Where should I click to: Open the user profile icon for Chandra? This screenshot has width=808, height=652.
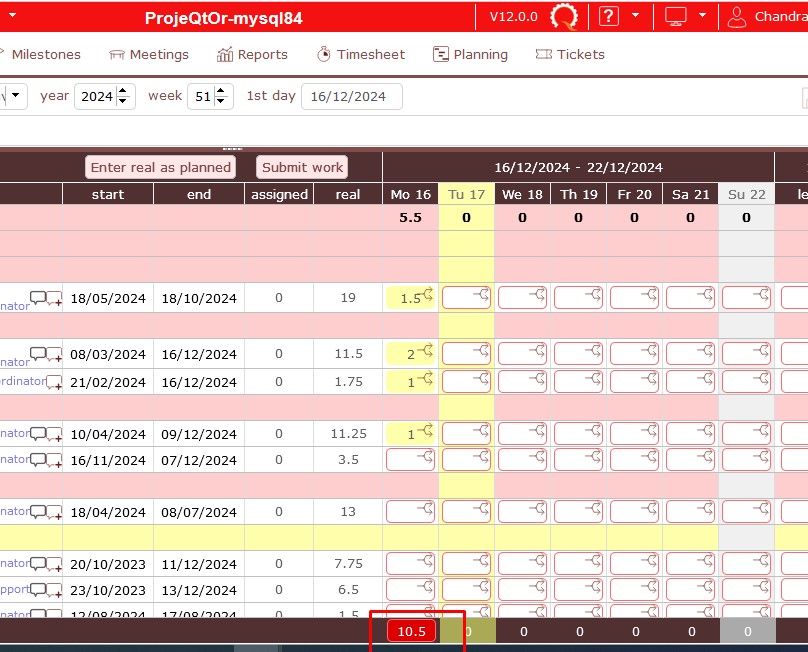pos(737,16)
